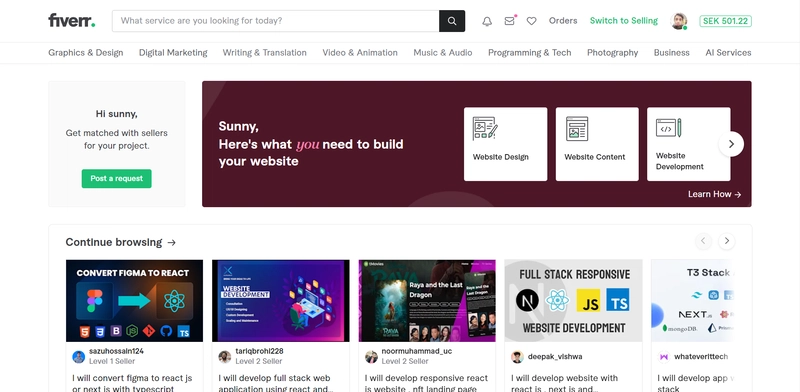Open the favorites heart icon
This screenshot has width=800, height=392.
532,21
